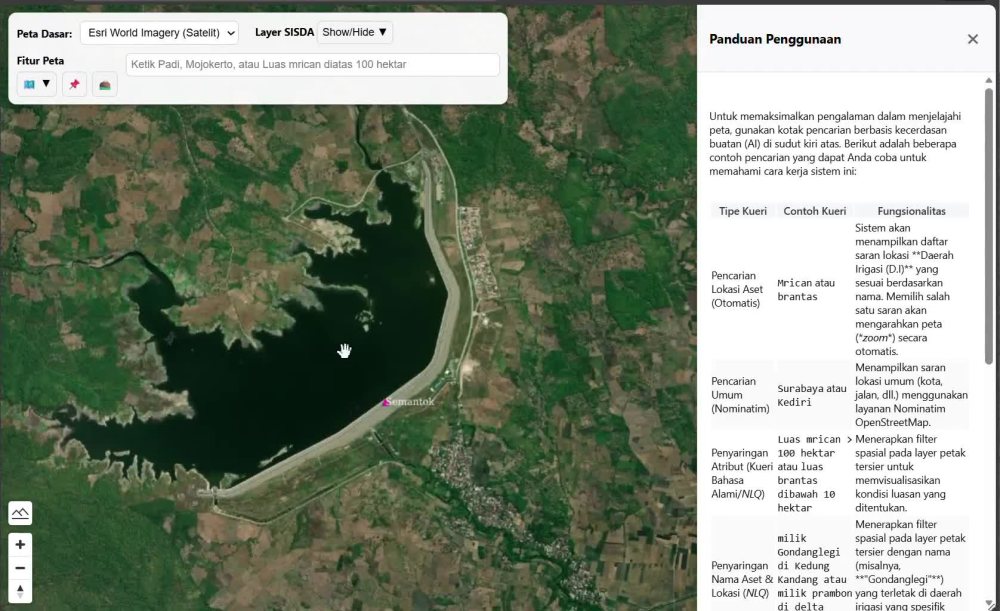Click the Tipe Kueri column header

click(x=743, y=211)
